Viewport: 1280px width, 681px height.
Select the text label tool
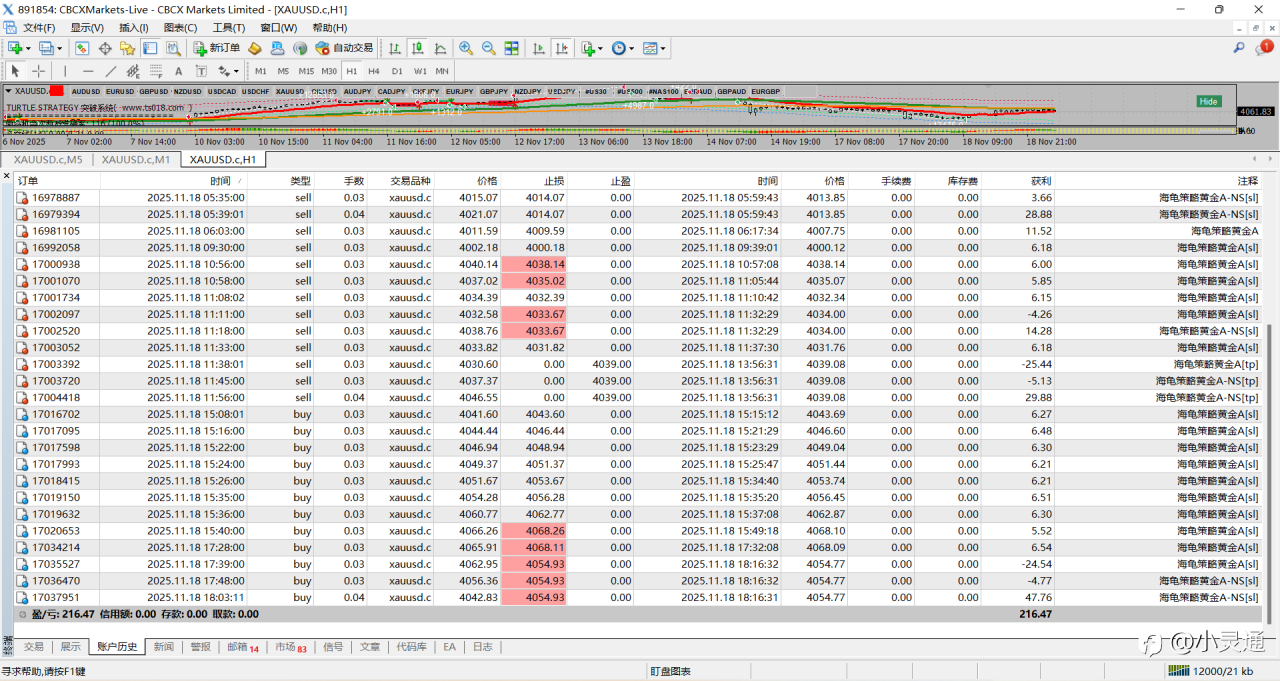tap(201, 71)
